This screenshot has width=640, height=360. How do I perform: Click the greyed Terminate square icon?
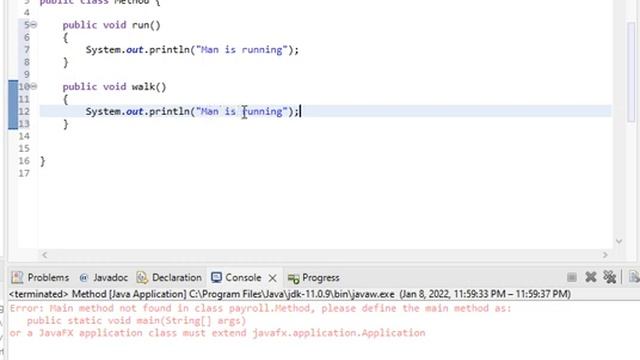click(572, 278)
